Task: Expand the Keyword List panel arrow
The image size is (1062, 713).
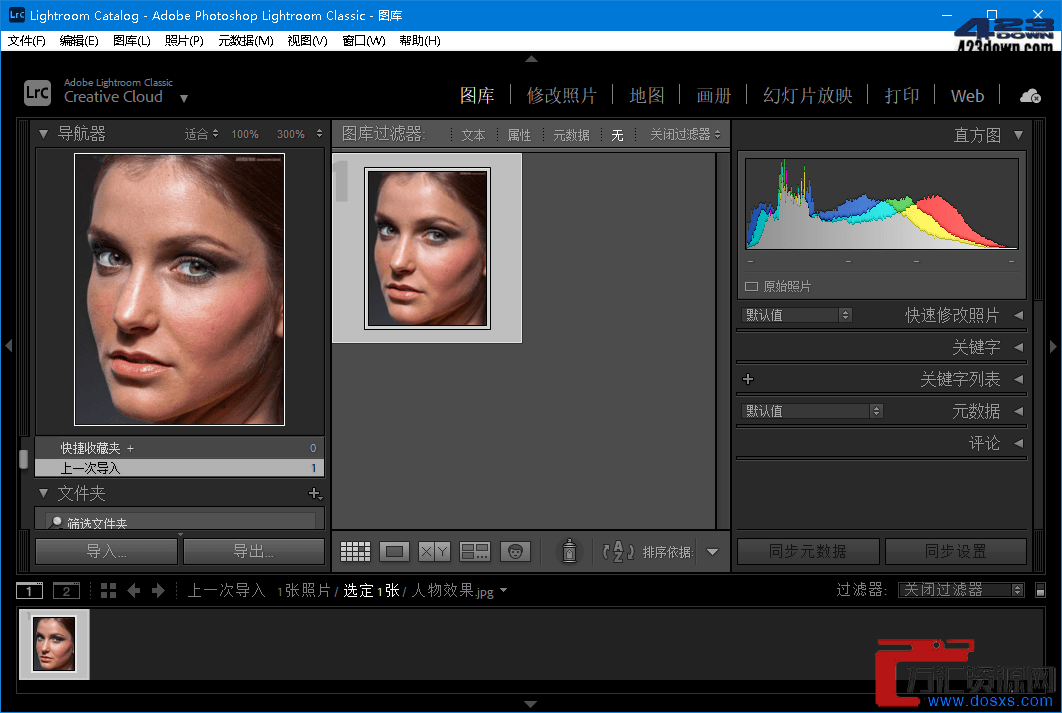Action: [1018, 379]
